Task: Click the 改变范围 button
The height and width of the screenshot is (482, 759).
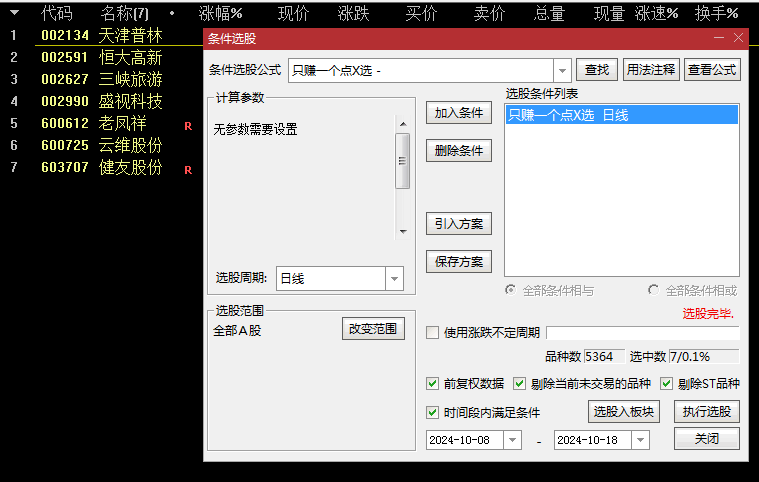Action: click(373, 329)
